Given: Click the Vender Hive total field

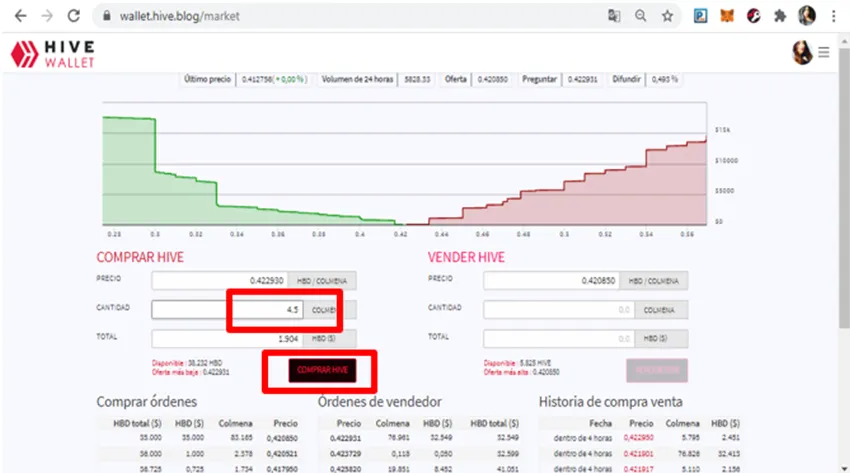Looking at the screenshot, I should point(559,339).
